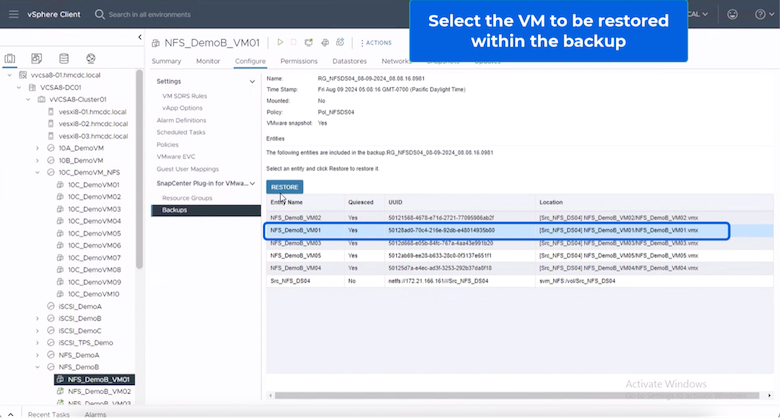780x420 pixels.
Task: Click the horizontal scrollbar of entities table
Action: click(x=517, y=396)
